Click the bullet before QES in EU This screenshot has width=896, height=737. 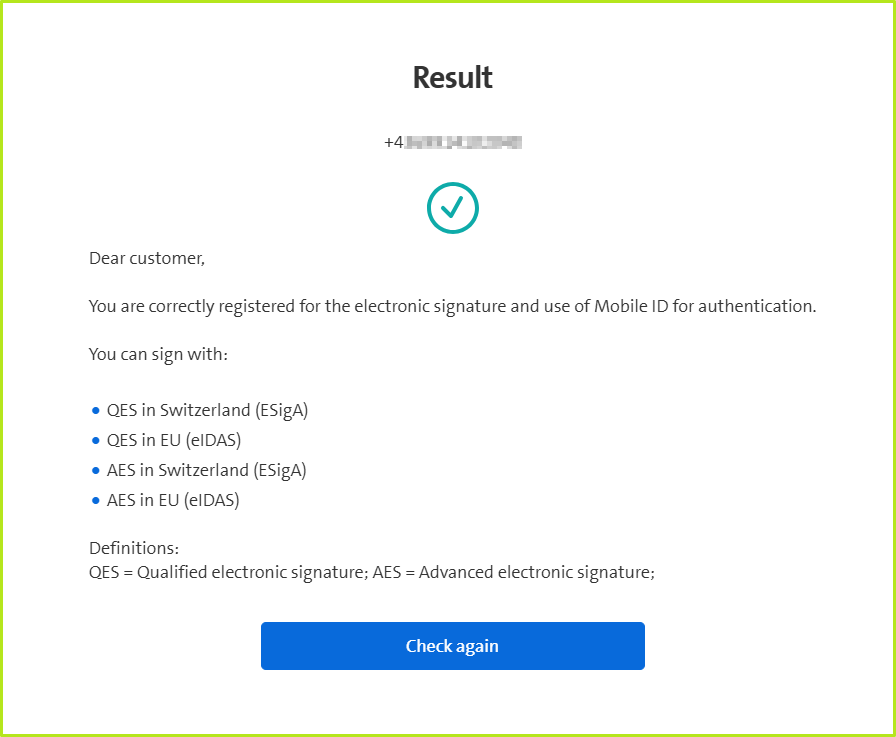click(x=96, y=440)
